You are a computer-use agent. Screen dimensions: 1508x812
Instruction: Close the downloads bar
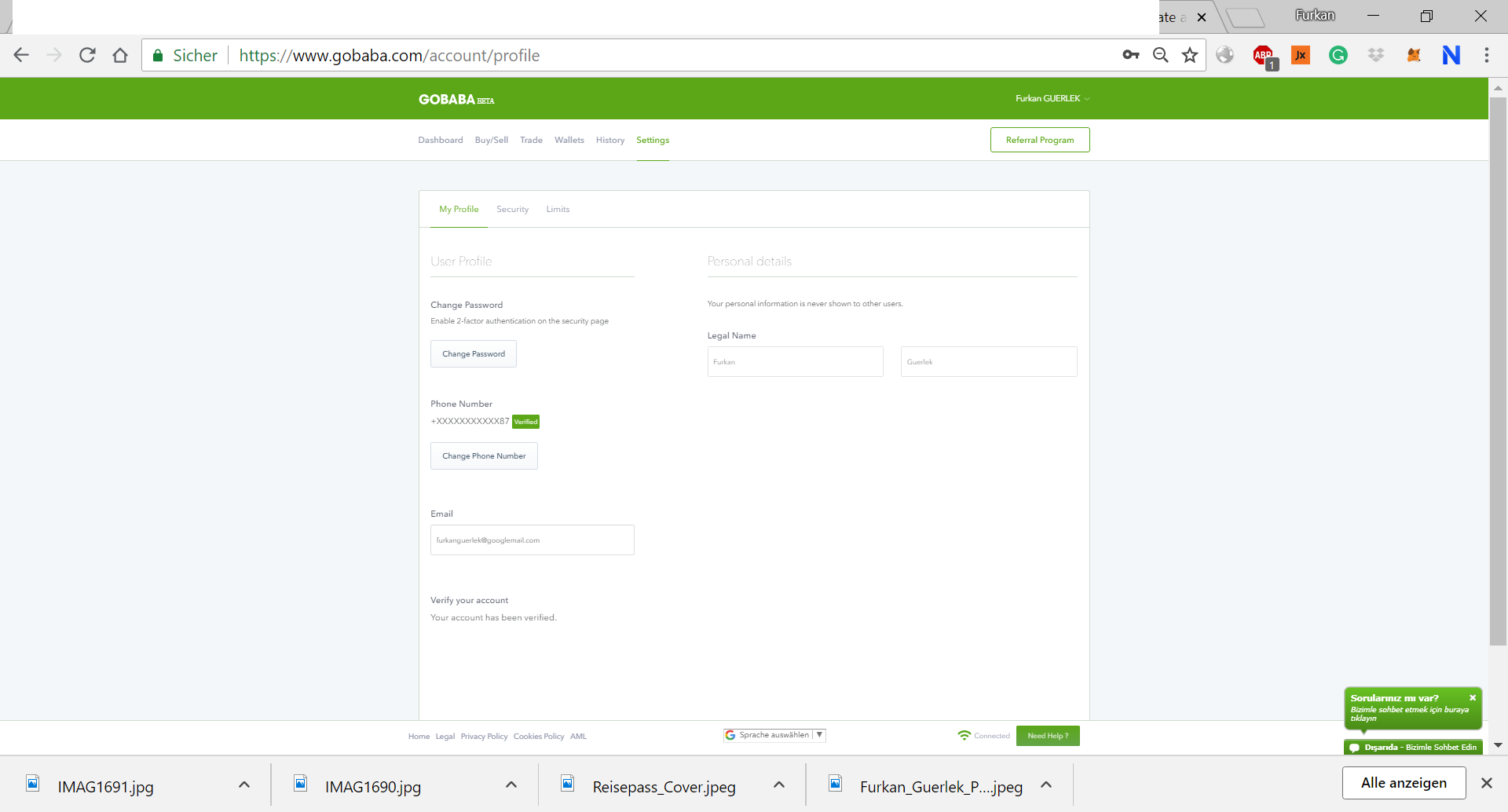pyautogui.click(x=1486, y=783)
